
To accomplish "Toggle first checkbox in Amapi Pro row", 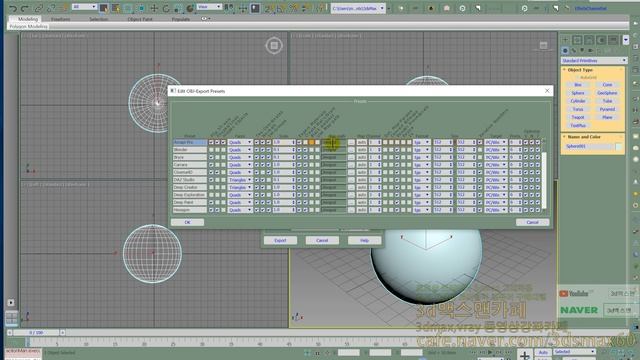I will pos(211,142).
